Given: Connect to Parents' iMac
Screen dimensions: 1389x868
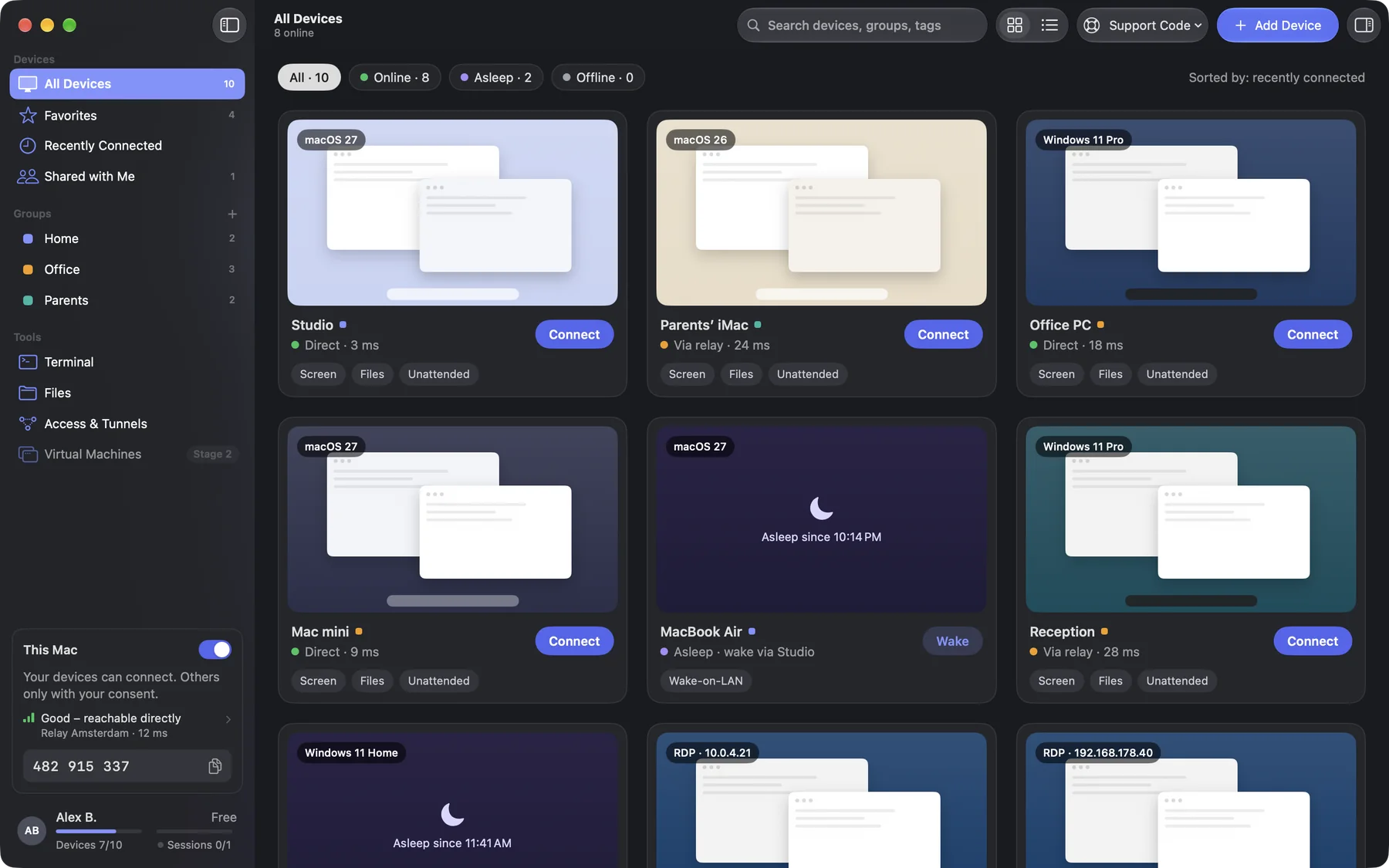Looking at the screenshot, I should [x=943, y=334].
